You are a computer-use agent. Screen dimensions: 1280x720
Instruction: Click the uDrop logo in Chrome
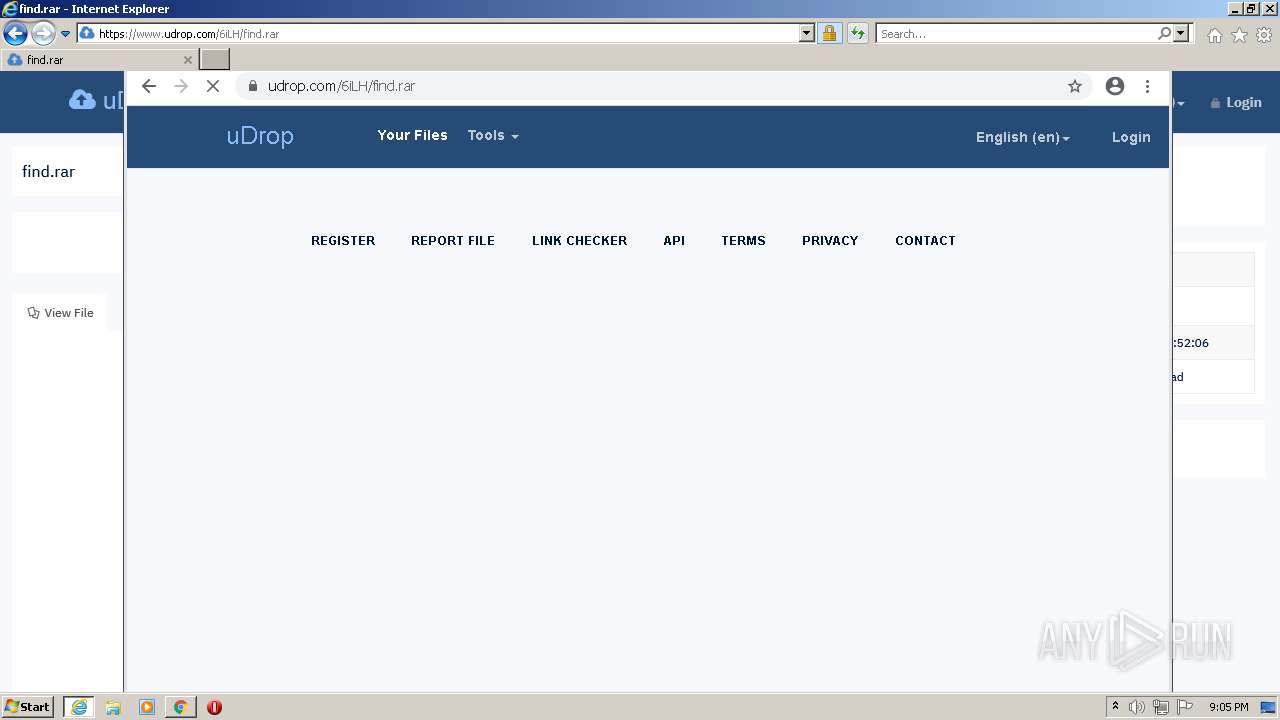point(260,136)
